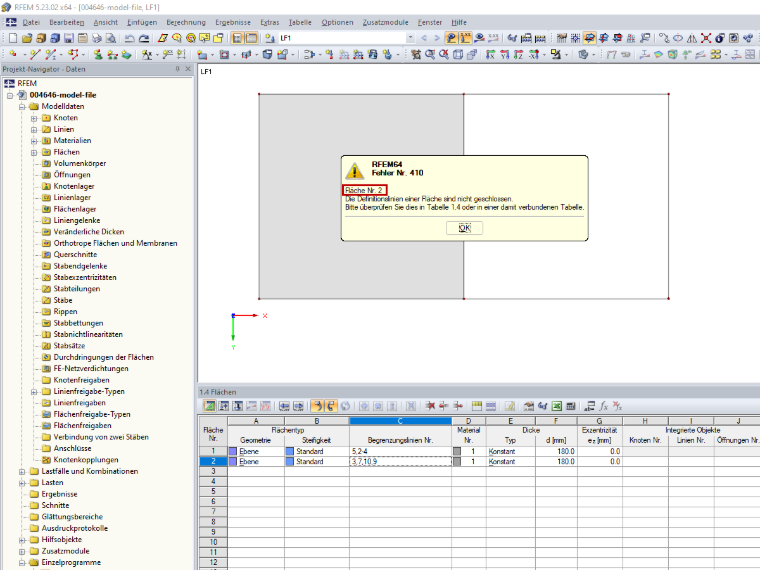Expand Lastfälle und Kombinationen folder
Image resolution: width=760 pixels, height=570 pixels.
click(21, 471)
